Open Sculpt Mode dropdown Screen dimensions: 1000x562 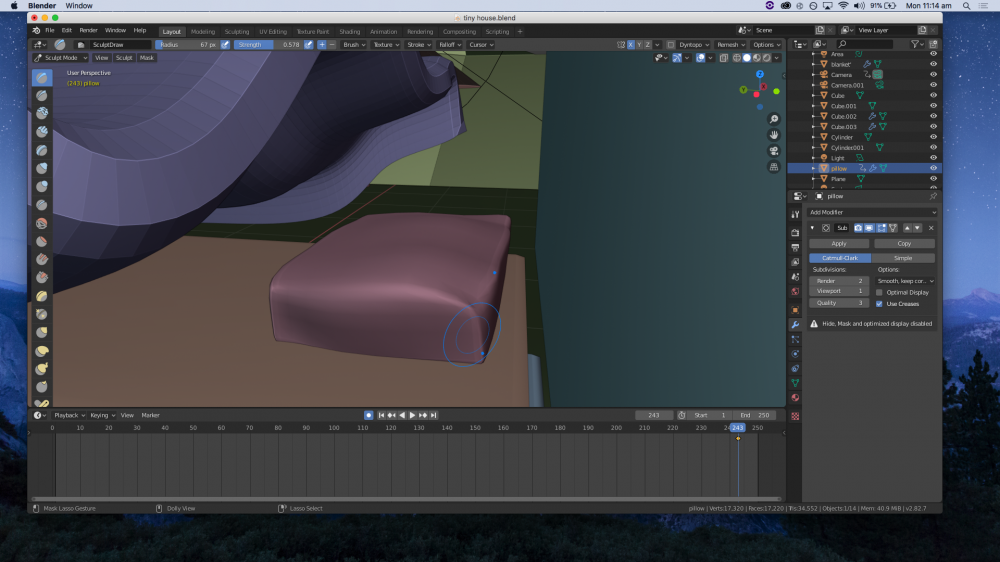click(61, 57)
